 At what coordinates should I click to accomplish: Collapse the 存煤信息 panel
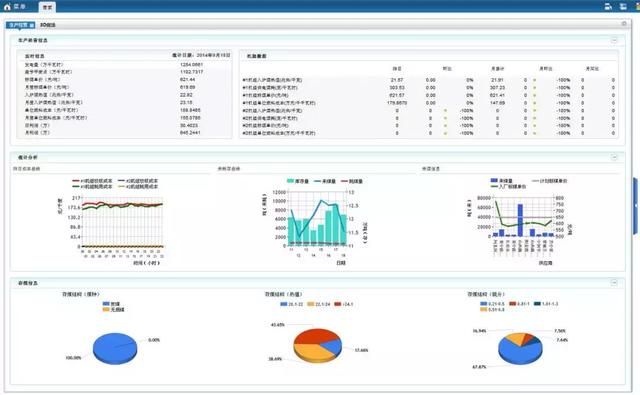tap(614, 283)
